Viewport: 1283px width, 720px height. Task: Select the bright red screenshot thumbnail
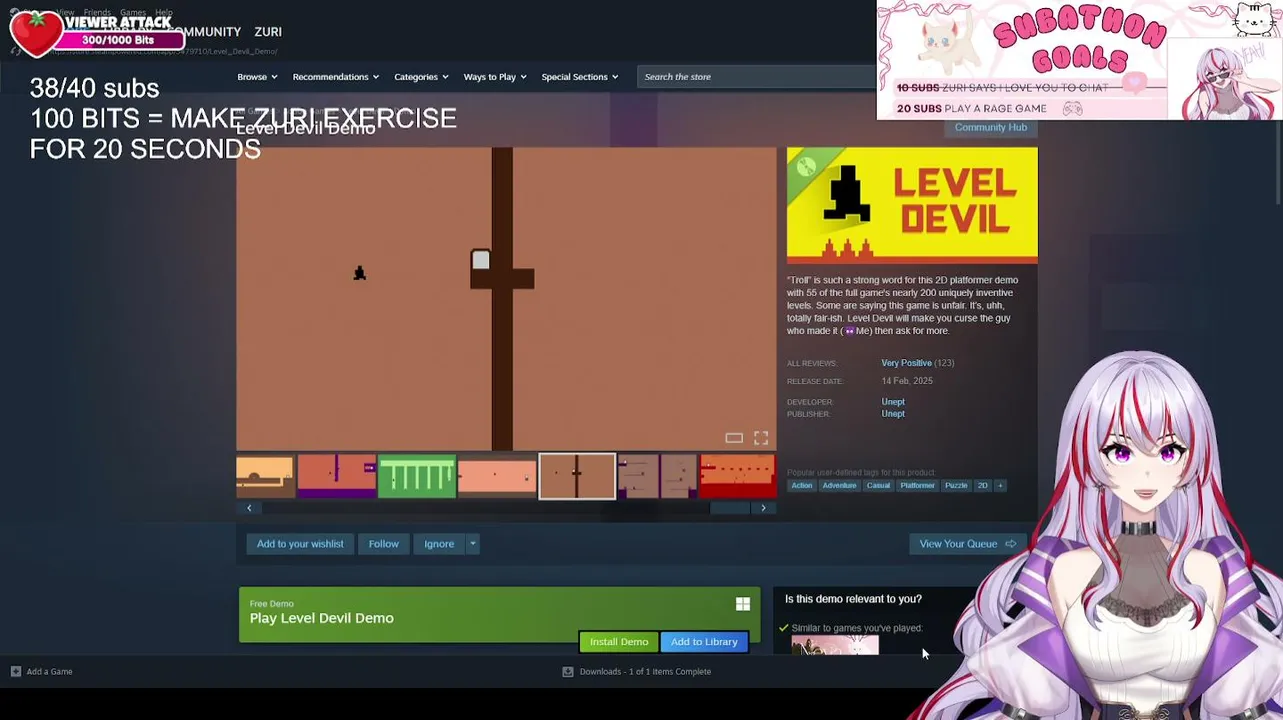738,476
